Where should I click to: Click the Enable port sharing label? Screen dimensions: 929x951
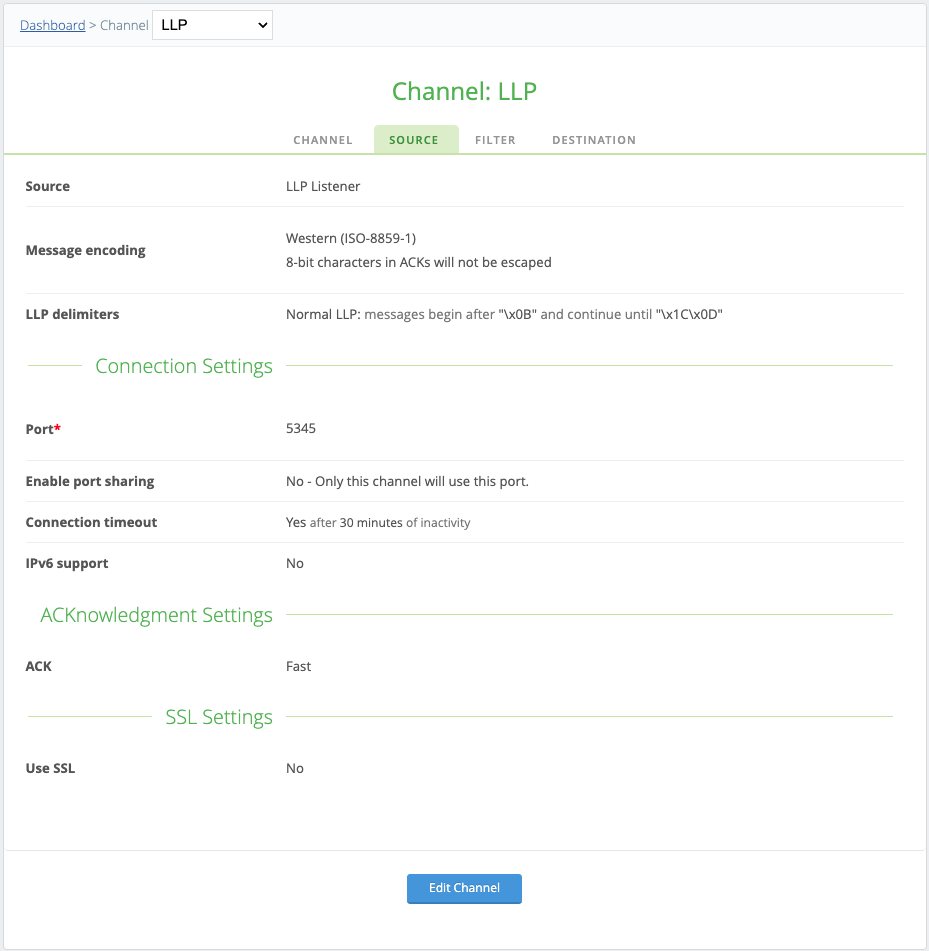tap(90, 481)
